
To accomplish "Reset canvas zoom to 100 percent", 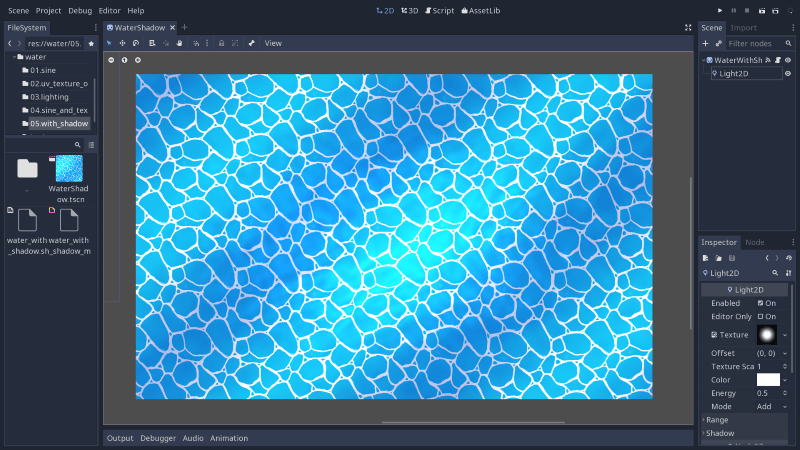I will [x=124, y=60].
